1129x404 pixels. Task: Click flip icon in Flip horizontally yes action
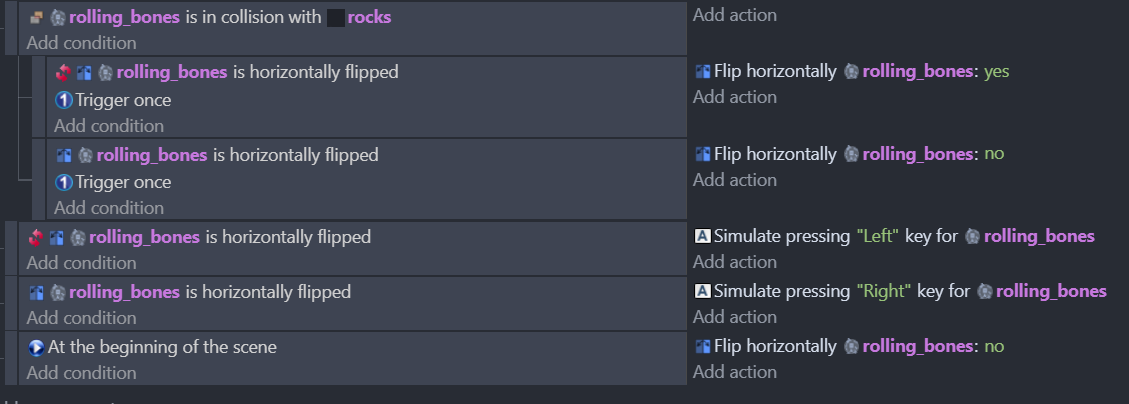click(702, 72)
